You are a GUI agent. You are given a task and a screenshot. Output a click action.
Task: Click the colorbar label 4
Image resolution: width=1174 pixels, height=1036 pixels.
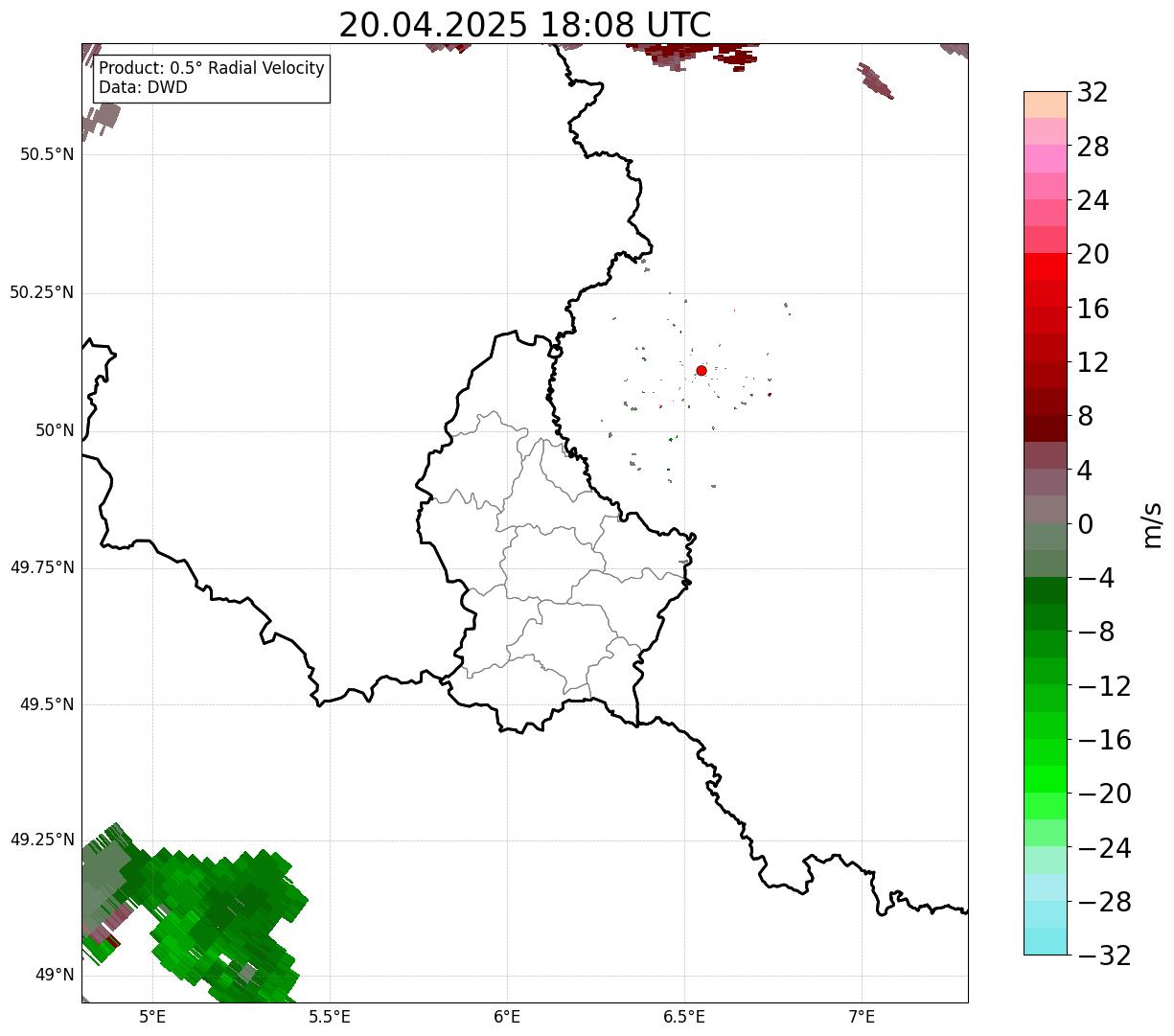pos(1085,471)
